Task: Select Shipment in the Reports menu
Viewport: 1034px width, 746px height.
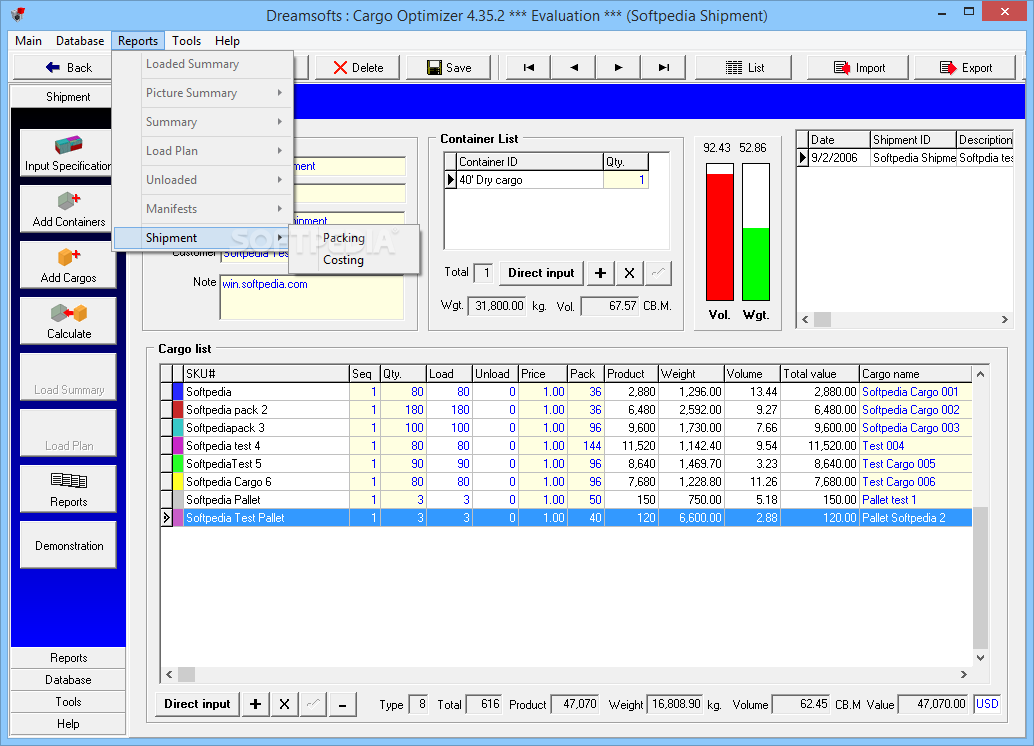Action: point(202,238)
